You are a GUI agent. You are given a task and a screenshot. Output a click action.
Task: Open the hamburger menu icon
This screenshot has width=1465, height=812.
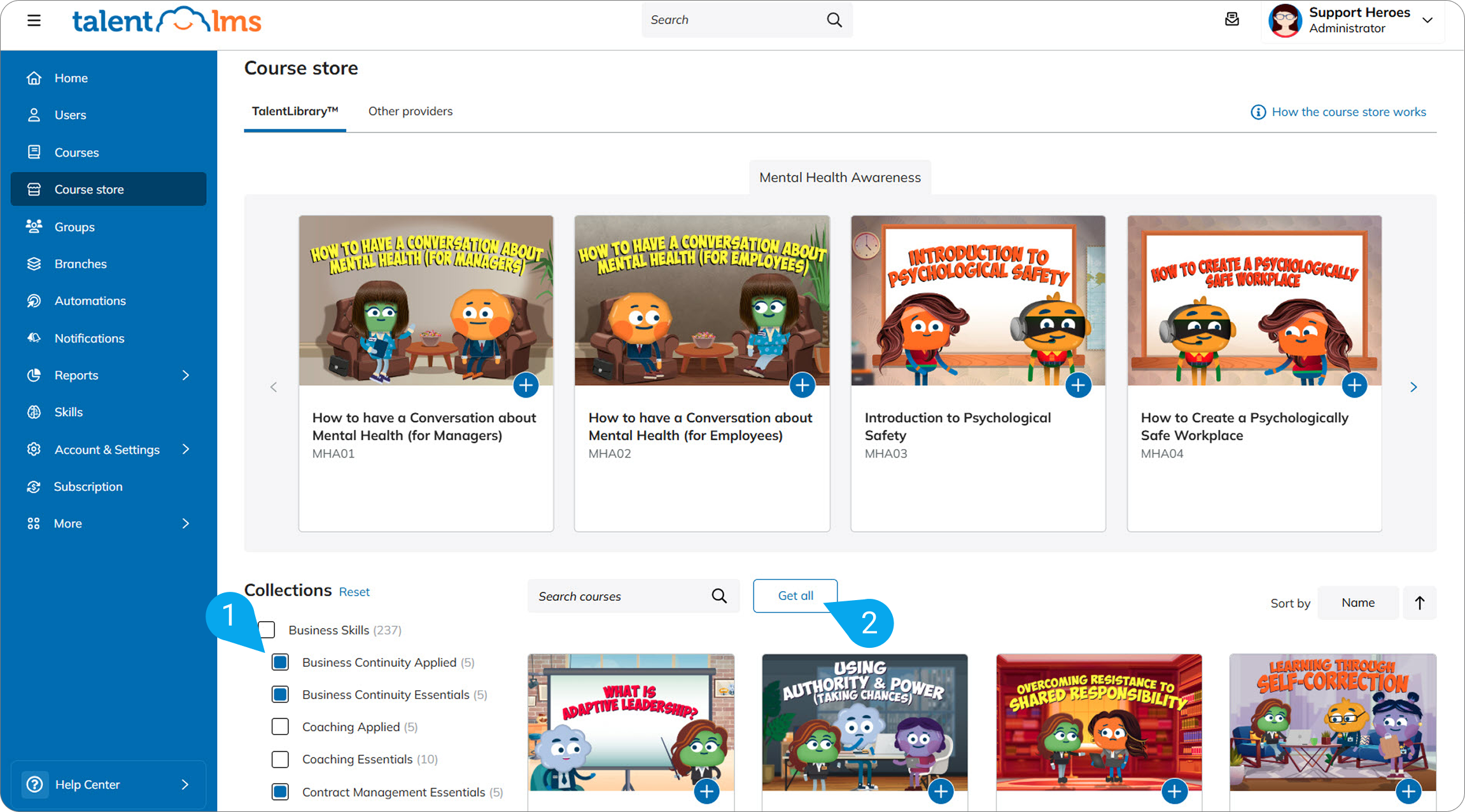[34, 20]
